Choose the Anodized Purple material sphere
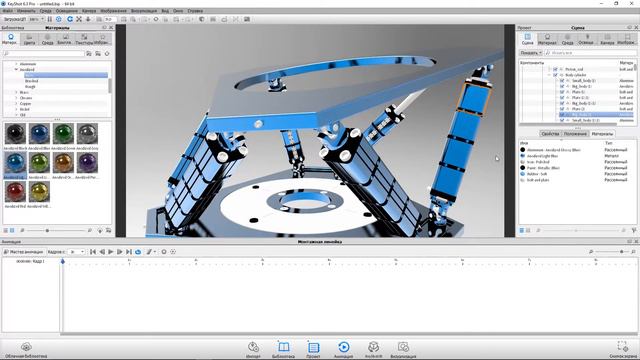This screenshot has height=360, width=640. tap(87, 162)
